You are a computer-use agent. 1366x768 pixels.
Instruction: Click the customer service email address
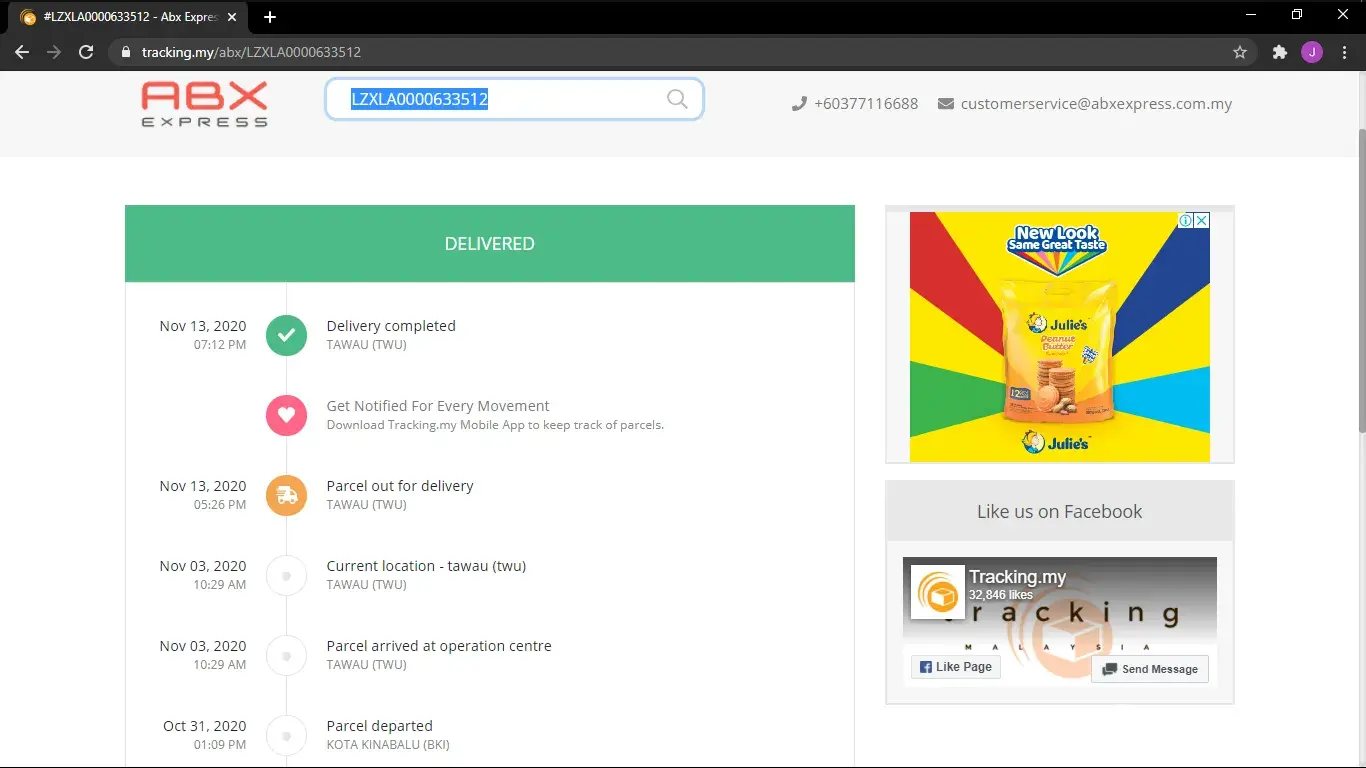pyautogui.click(x=1096, y=104)
